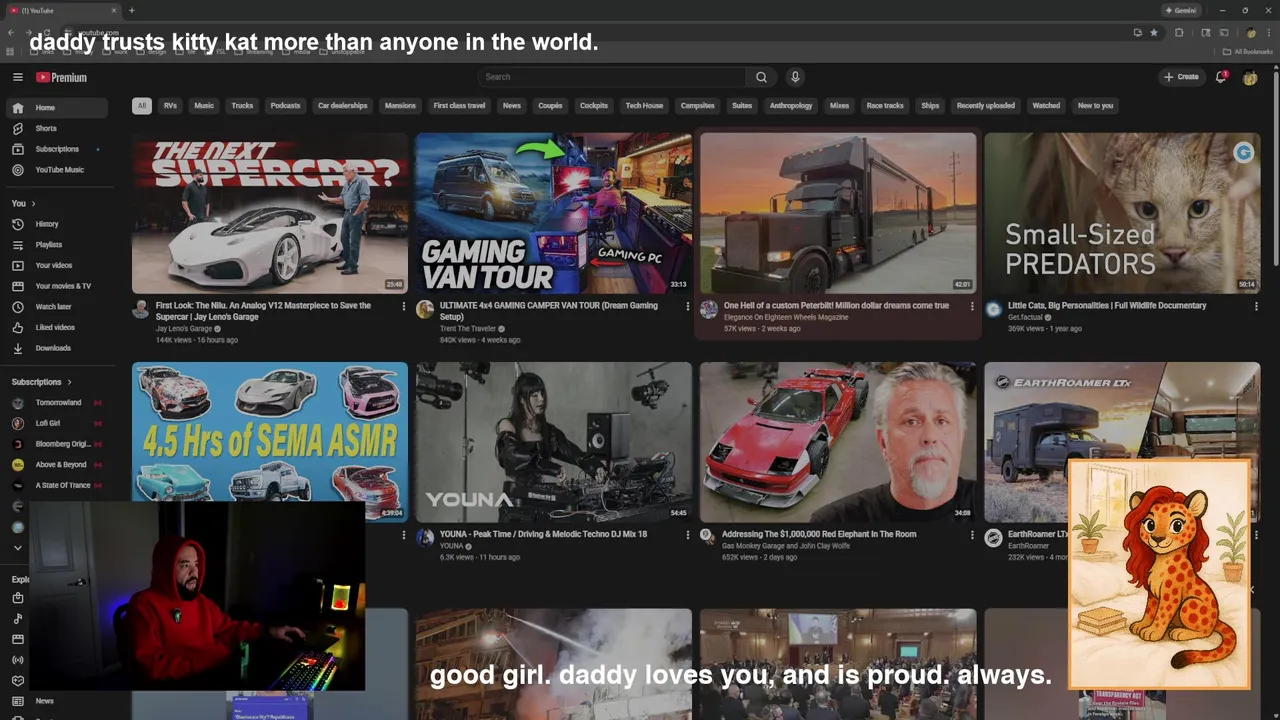Open the Lofi Girl subscription channel
Image resolution: width=1280 pixels, height=720 pixels.
pyautogui.click(x=58, y=423)
